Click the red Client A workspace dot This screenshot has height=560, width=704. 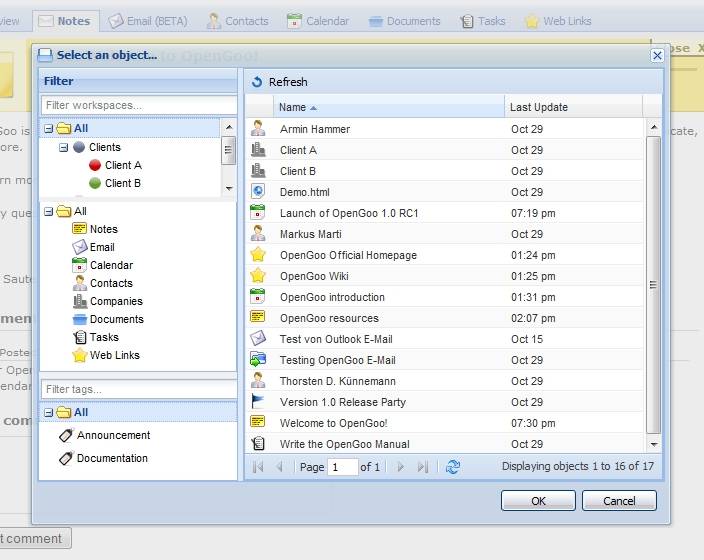pyautogui.click(x=95, y=165)
